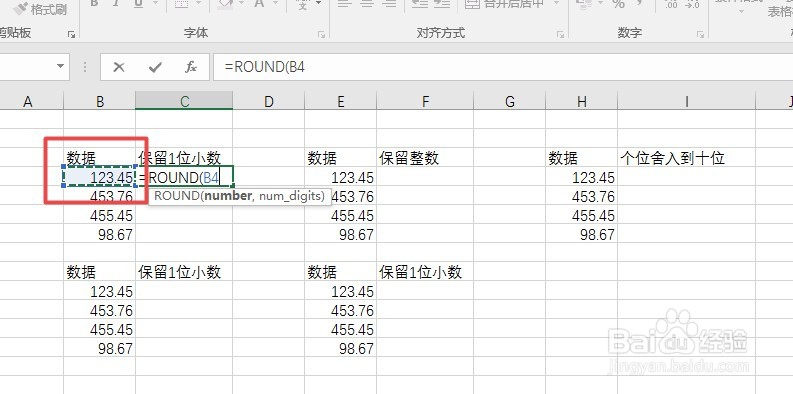The image size is (793, 394).
Task: Decrease the cell indent
Action: tap(419, 4)
